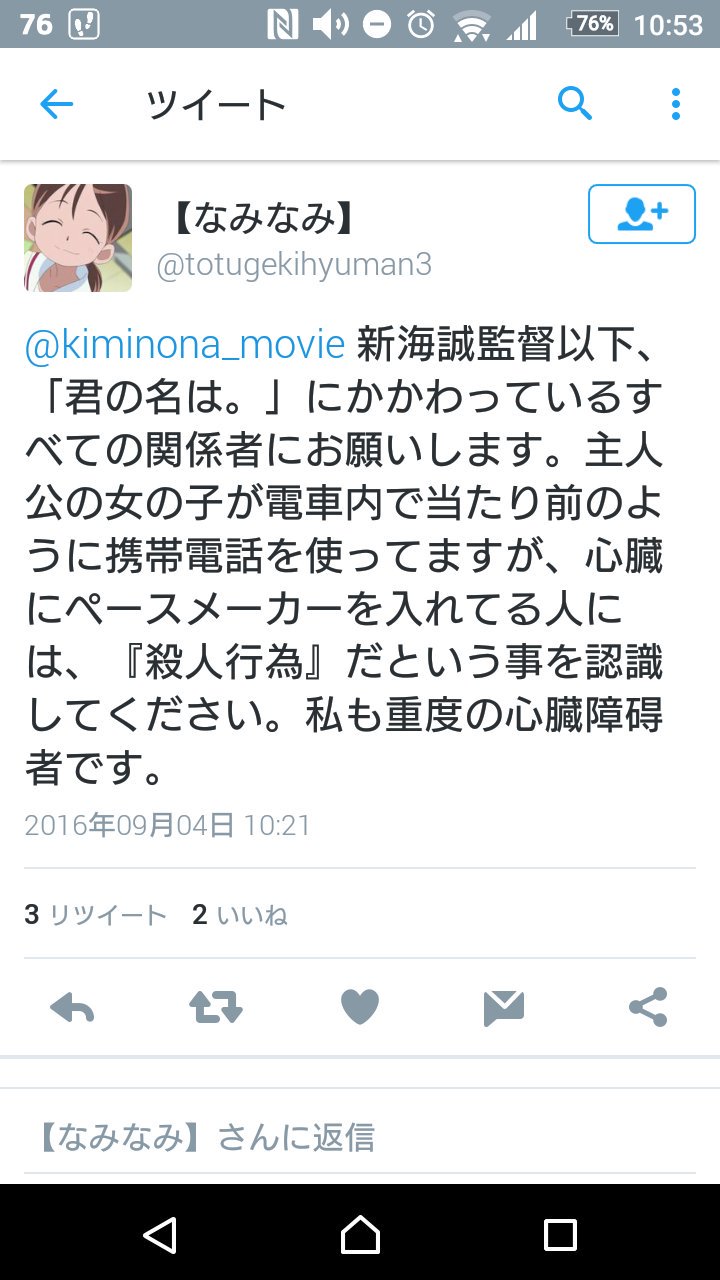This screenshot has width=720, height=1280.
Task: Open the search magnifier icon
Action: click(x=575, y=103)
